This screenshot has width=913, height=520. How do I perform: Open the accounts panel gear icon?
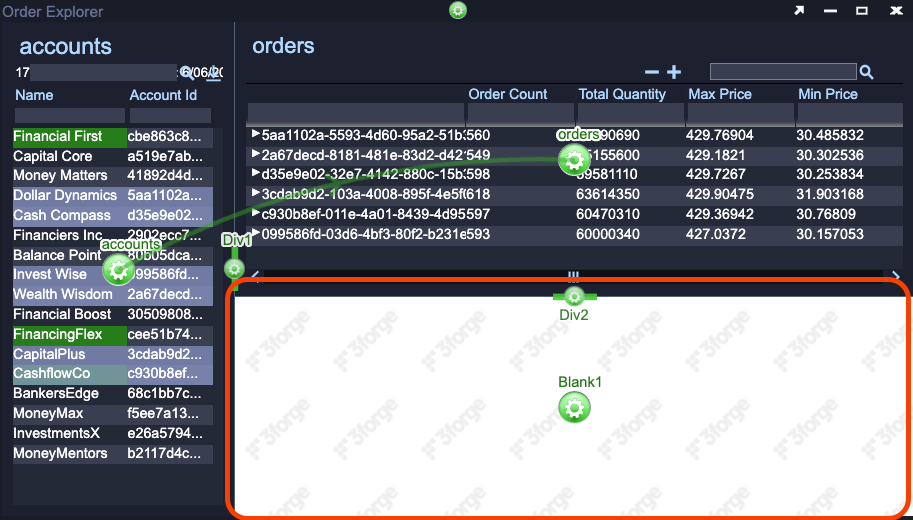(118, 268)
